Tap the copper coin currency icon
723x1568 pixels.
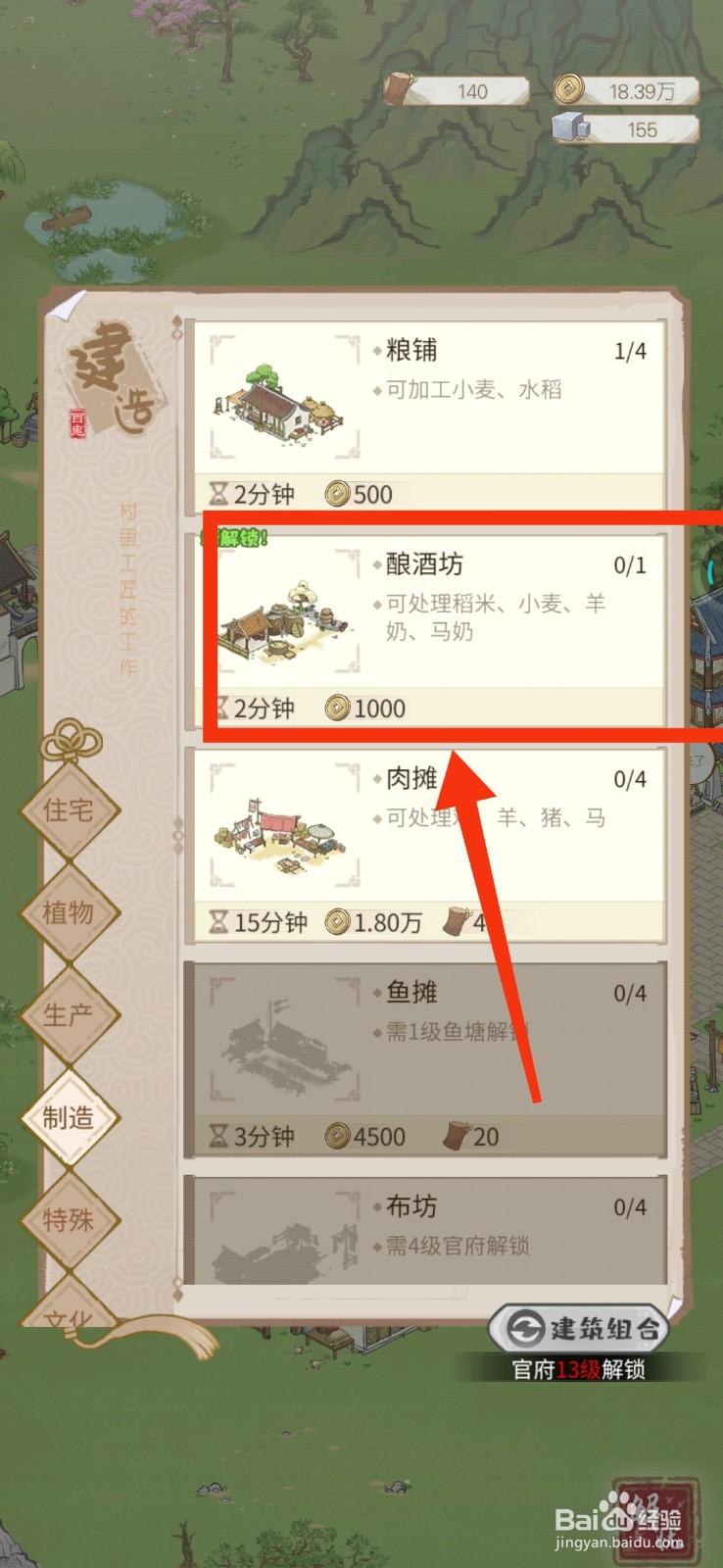tap(566, 90)
